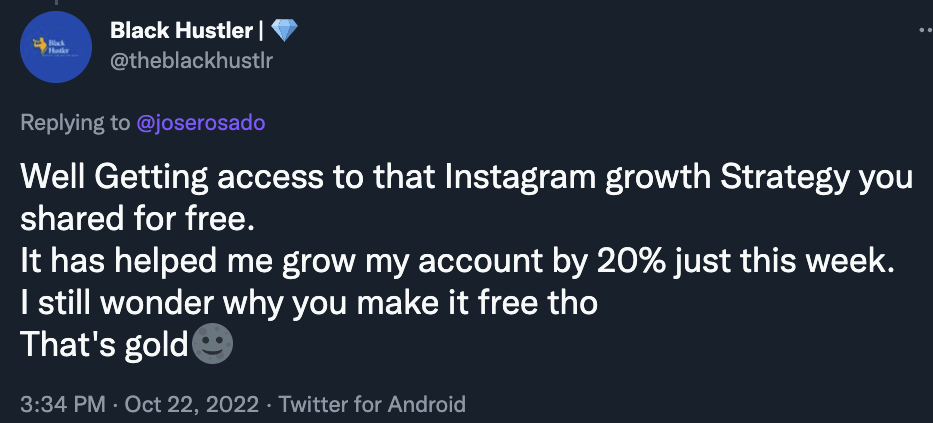Click the "That's gold" text
Screen dimensions: 933x423
104,346
